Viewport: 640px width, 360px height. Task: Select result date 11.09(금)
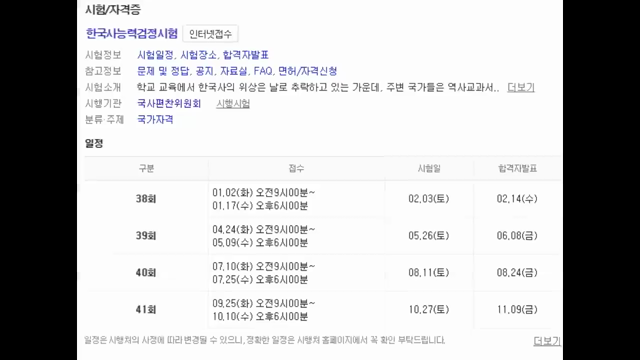click(517, 310)
